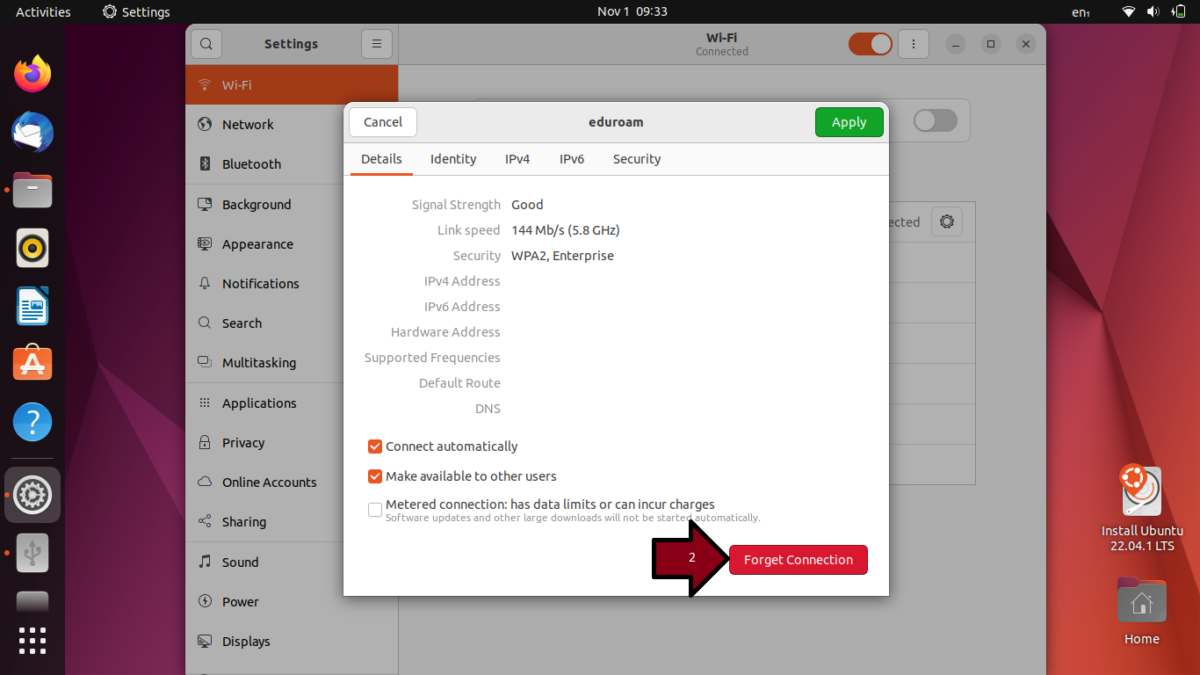Screen dimensions: 1200x675
Task: Click the Forget Connection button
Action: tap(798, 559)
